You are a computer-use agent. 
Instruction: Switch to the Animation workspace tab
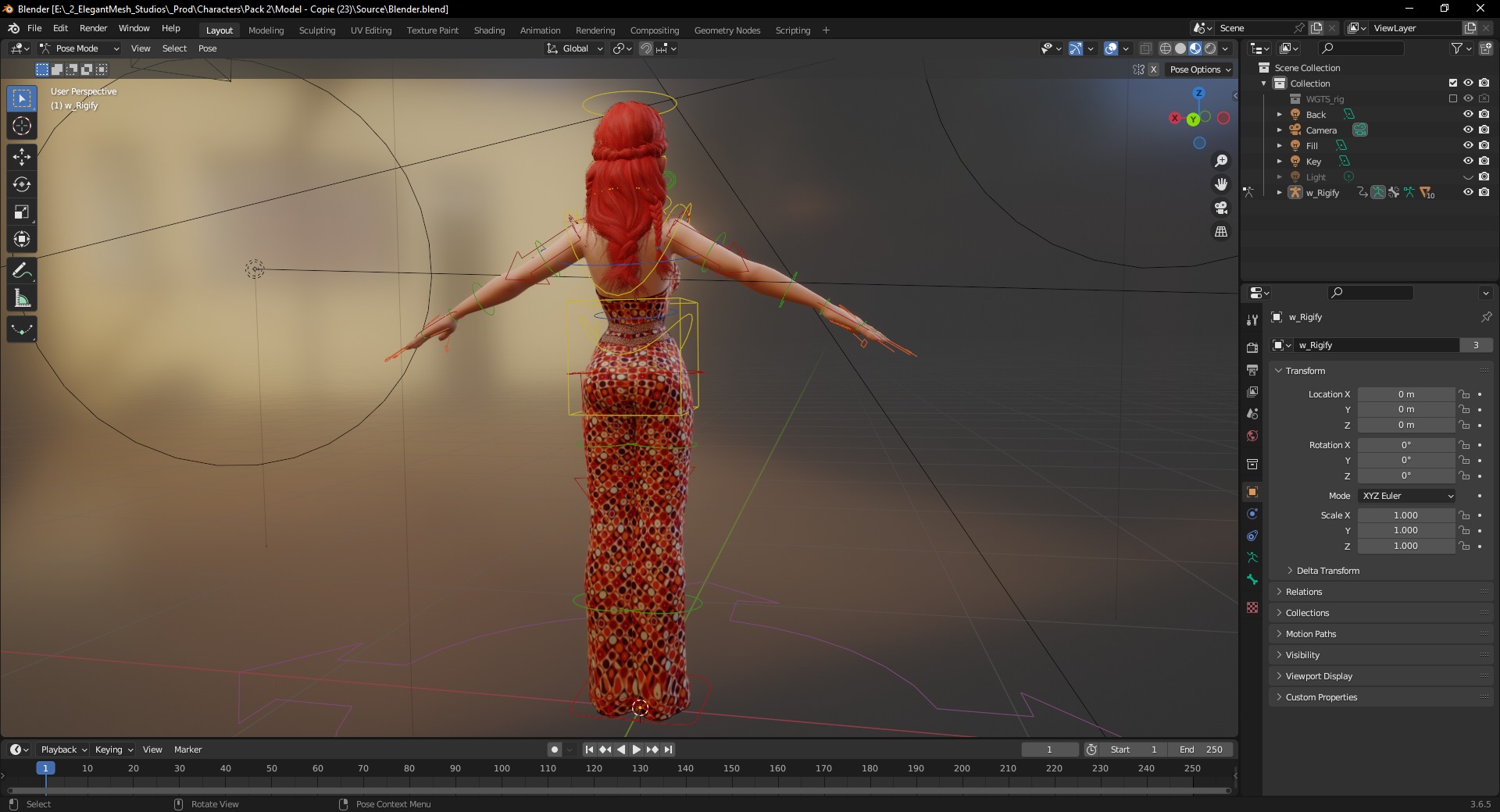(540, 30)
